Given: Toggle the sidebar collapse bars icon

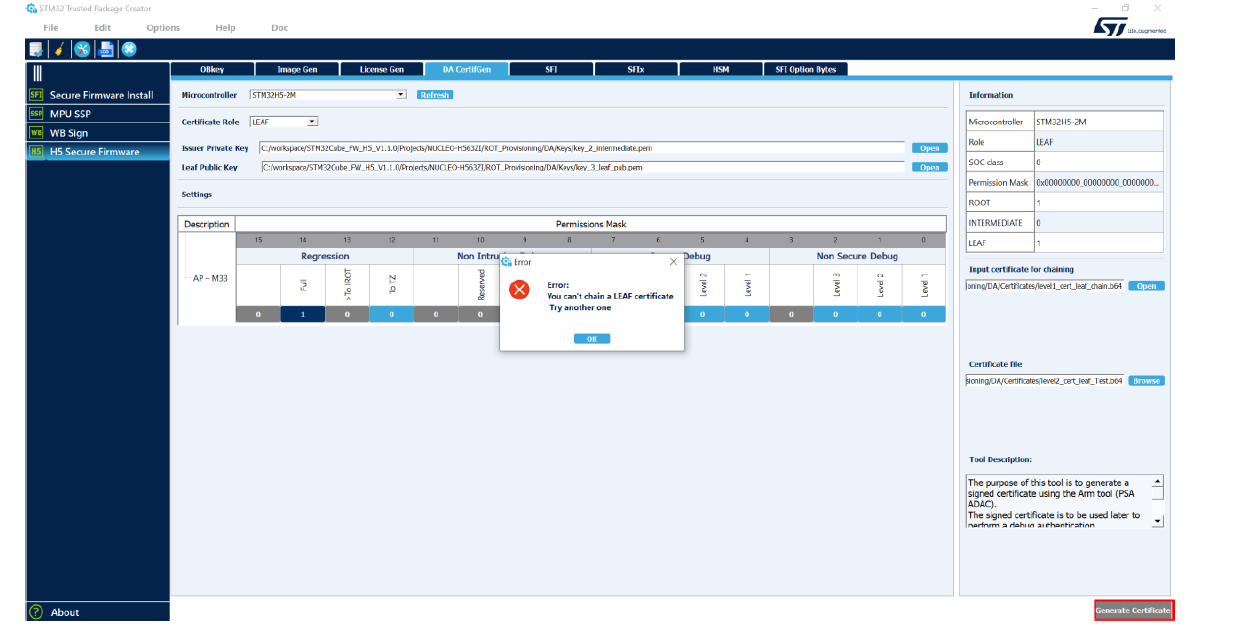Looking at the screenshot, I should coord(38,73).
